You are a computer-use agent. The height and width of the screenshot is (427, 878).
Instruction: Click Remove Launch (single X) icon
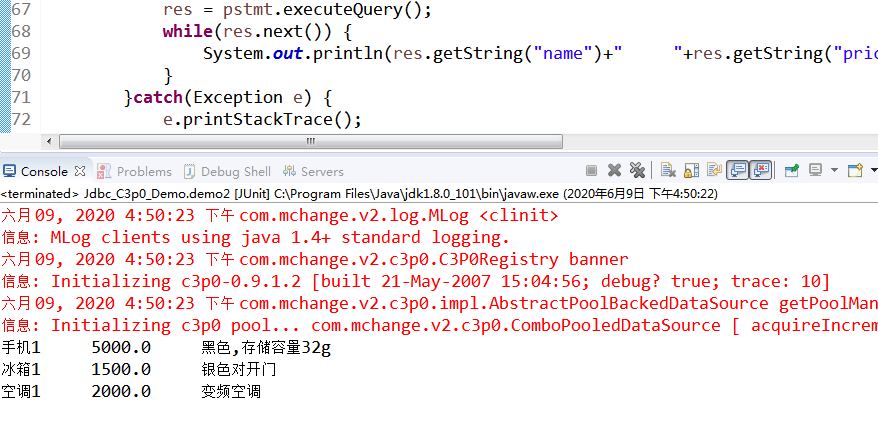tap(614, 171)
